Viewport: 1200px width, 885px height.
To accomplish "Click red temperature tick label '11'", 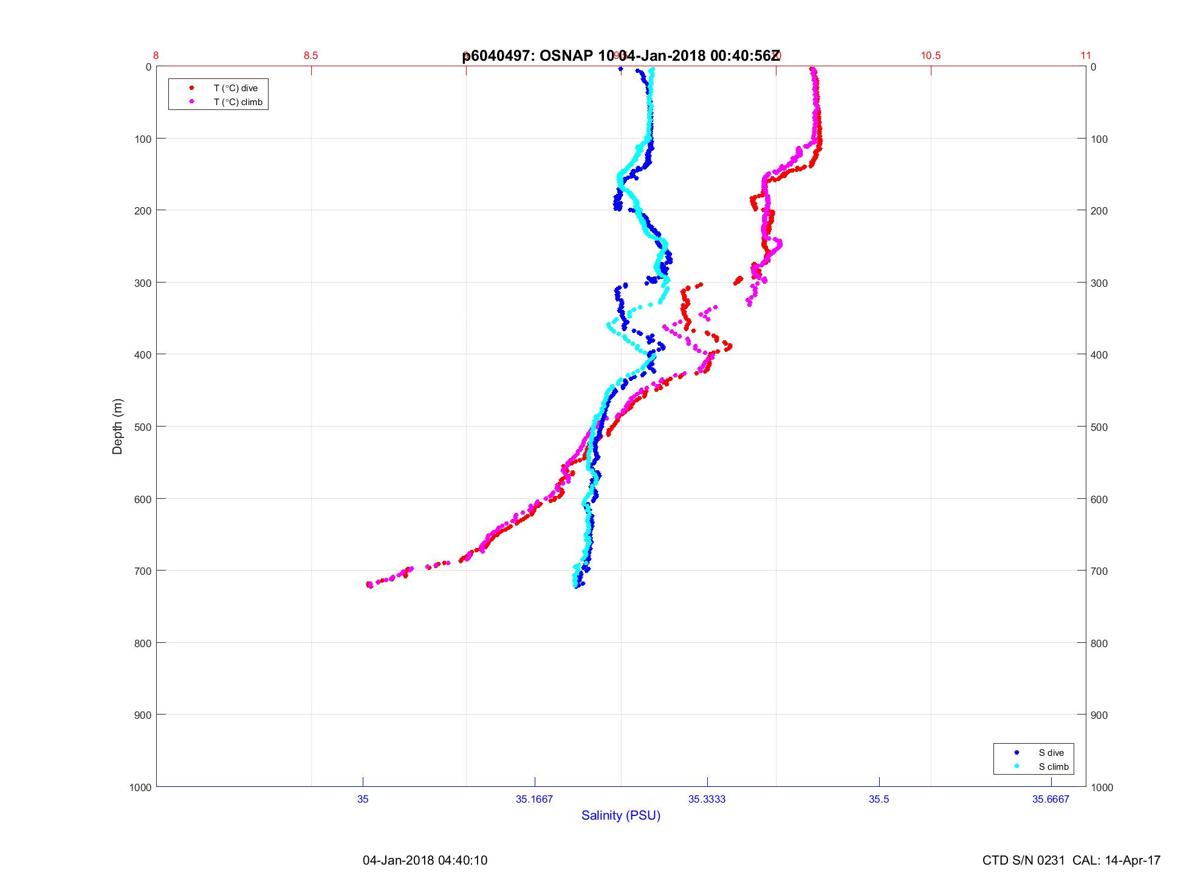I will tap(1086, 56).
